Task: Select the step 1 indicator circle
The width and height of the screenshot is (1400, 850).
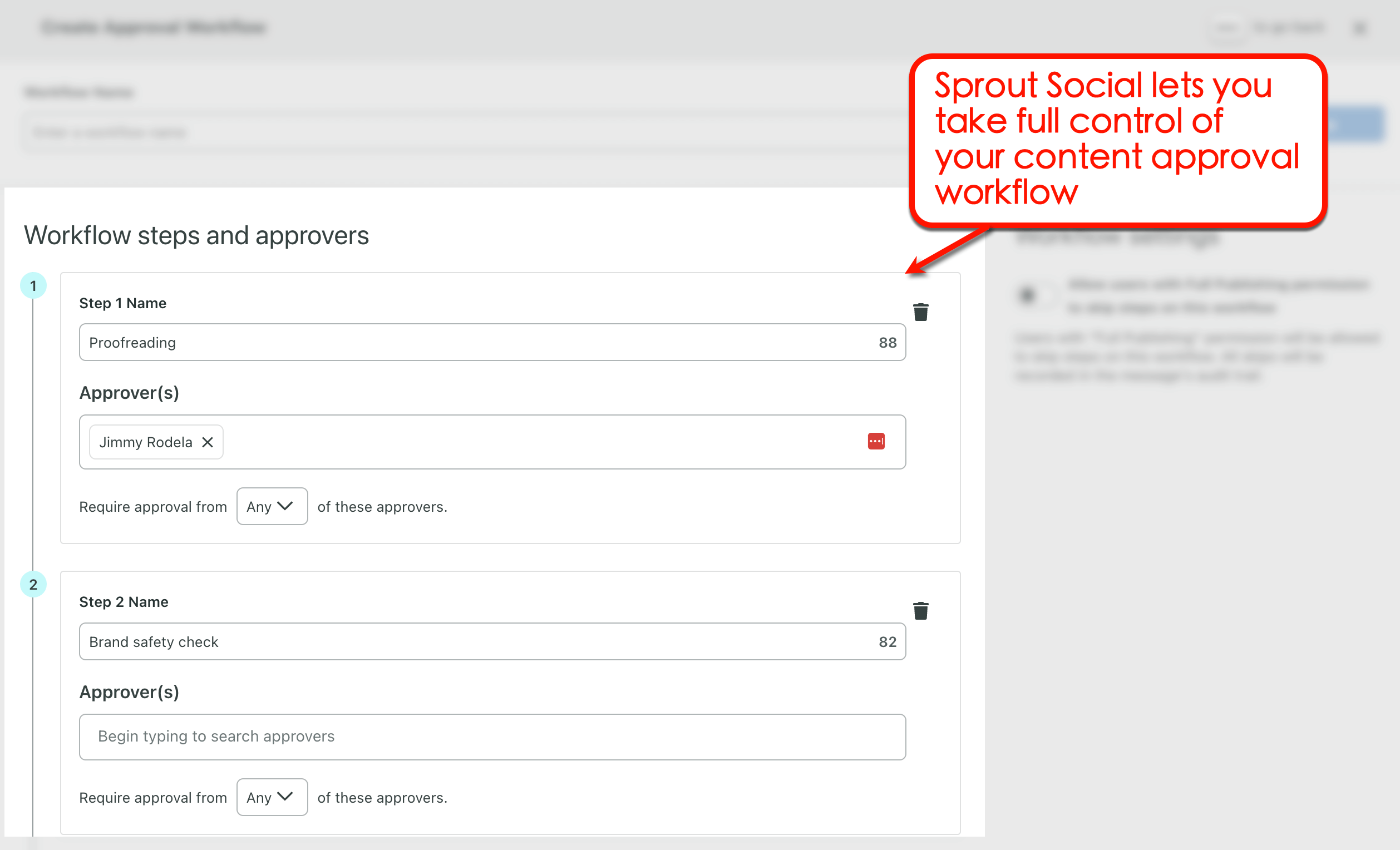Action: click(33, 285)
